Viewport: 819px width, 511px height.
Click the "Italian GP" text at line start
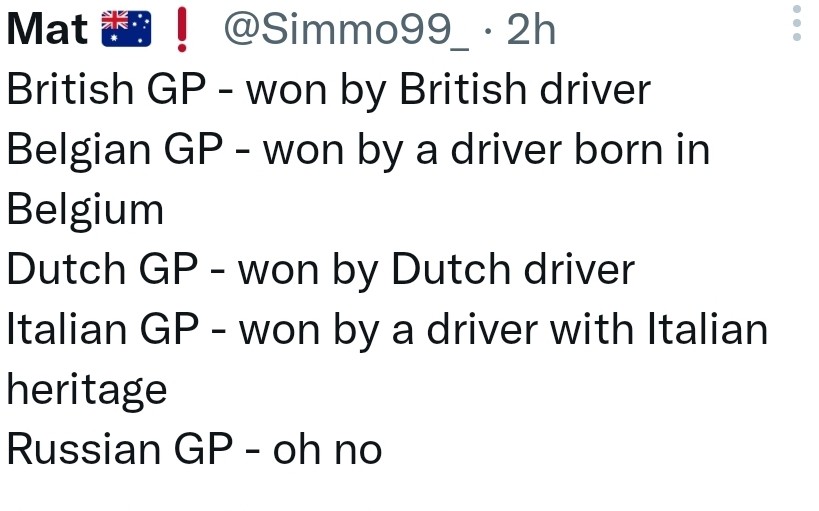[x=108, y=330]
